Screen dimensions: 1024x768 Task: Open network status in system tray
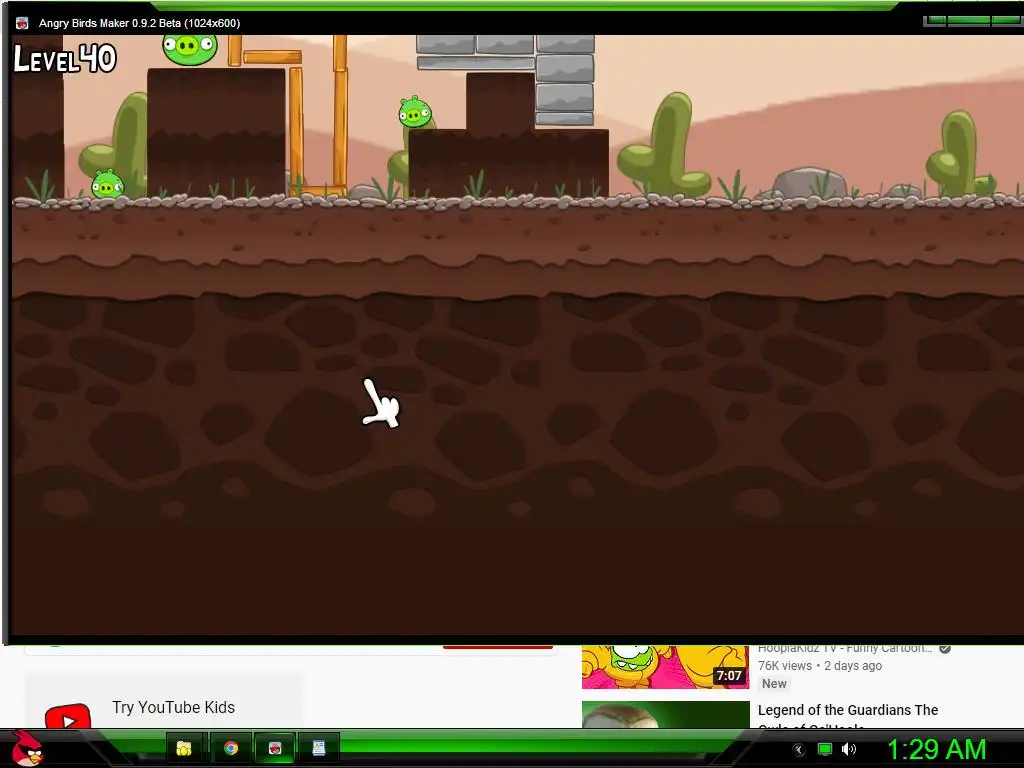pos(825,749)
